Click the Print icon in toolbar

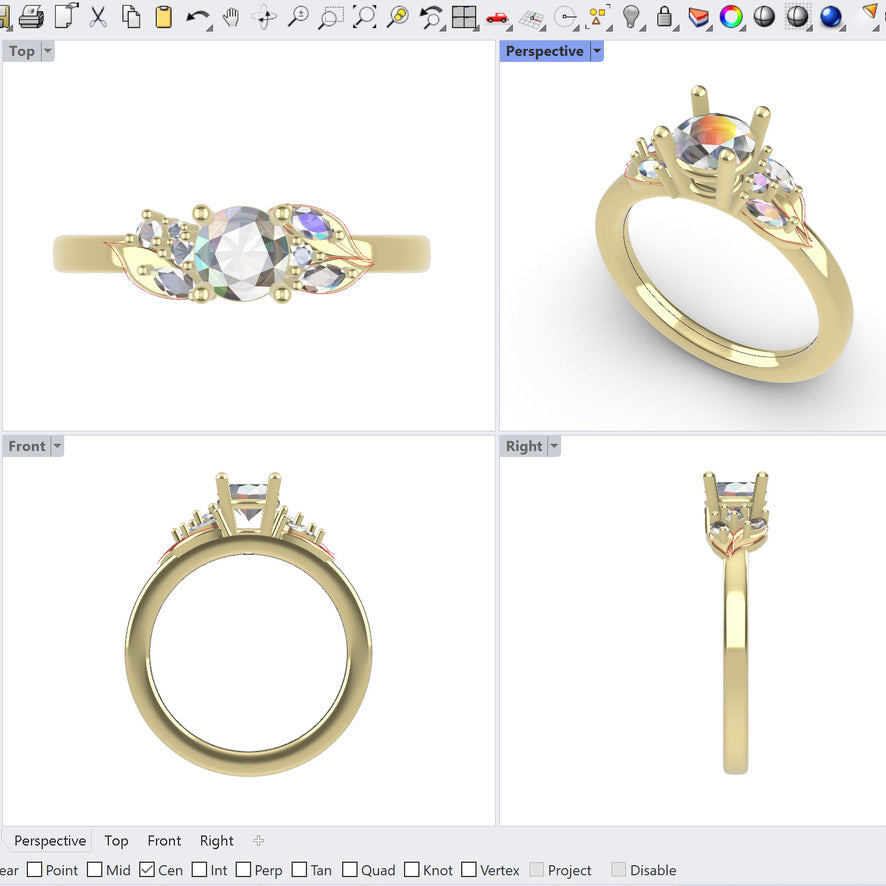point(31,15)
